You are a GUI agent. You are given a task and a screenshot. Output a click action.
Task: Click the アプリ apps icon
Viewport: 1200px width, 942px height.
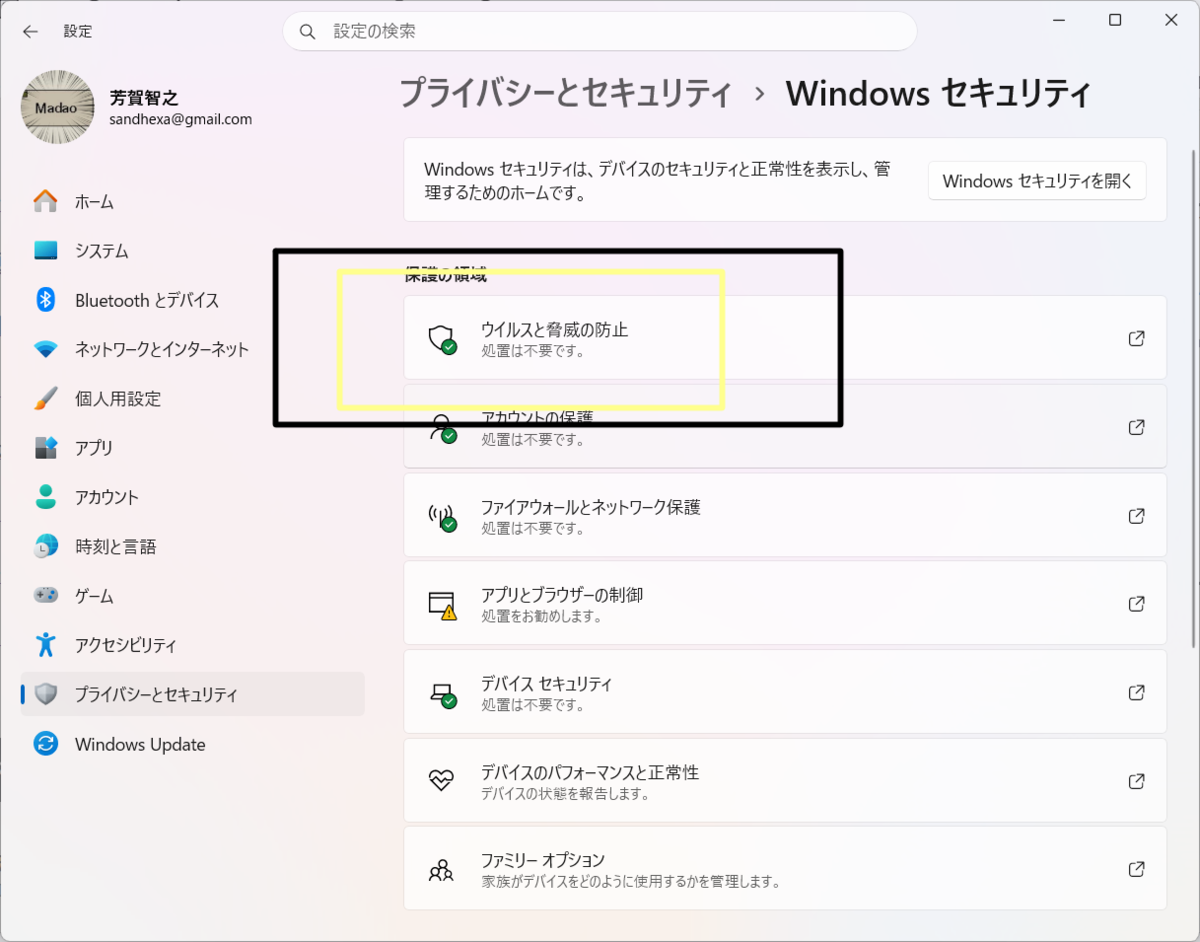(x=46, y=447)
